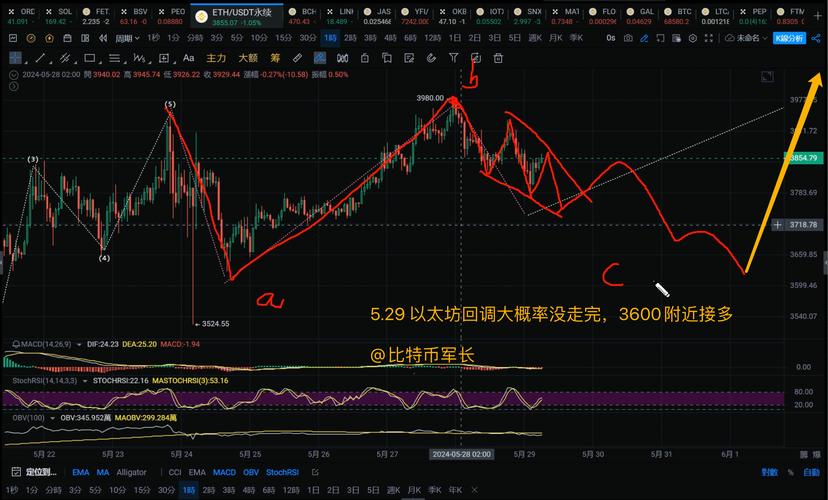Select 4時 in the bottom timeframe row
Image resolution: width=828 pixels, height=500 pixels.
tap(249, 490)
